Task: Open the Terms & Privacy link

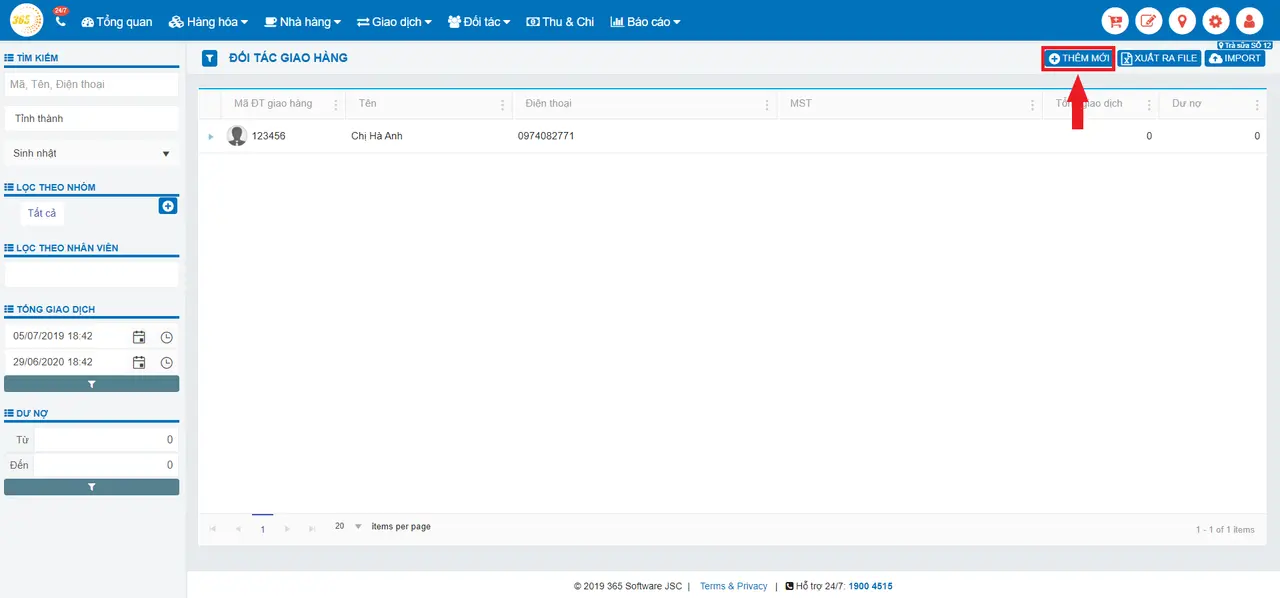Action: tap(733, 586)
